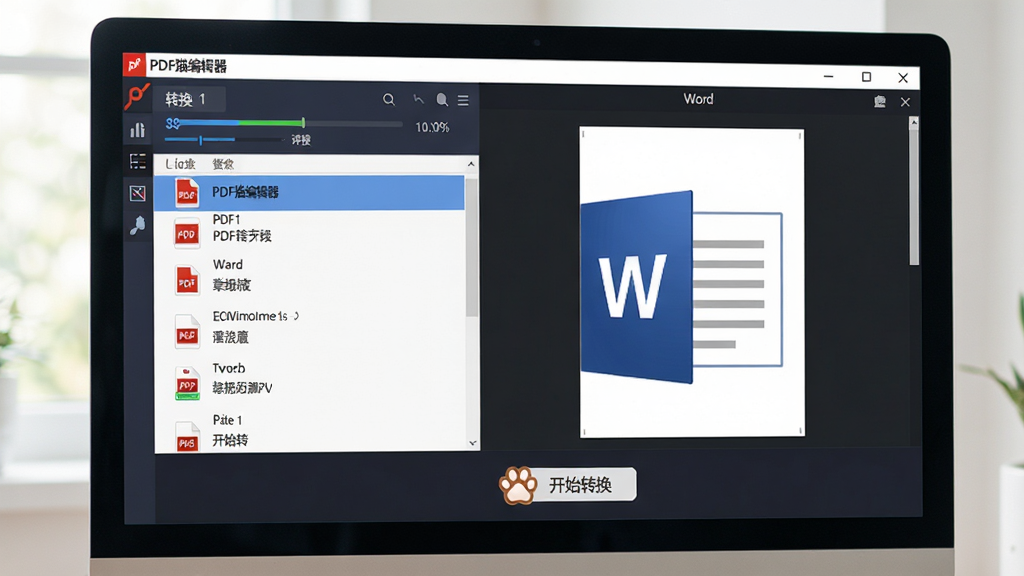
Task: Click the 10.0% progress value
Action: (x=432, y=127)
